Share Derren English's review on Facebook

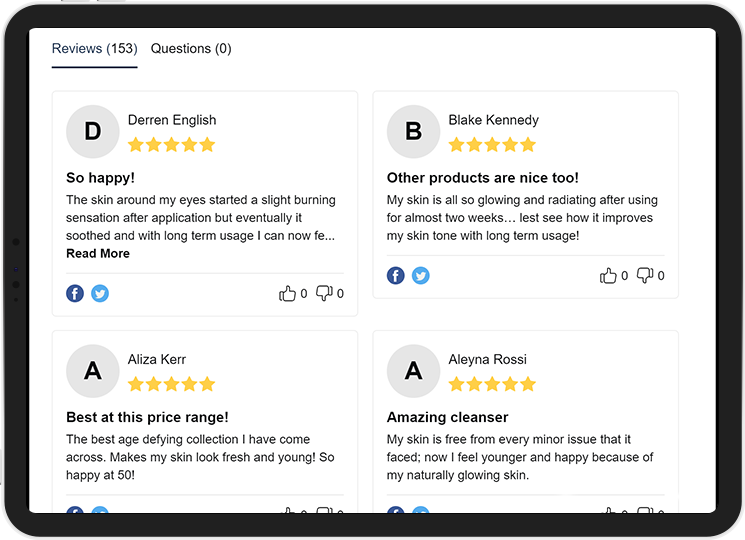[75, 294]
